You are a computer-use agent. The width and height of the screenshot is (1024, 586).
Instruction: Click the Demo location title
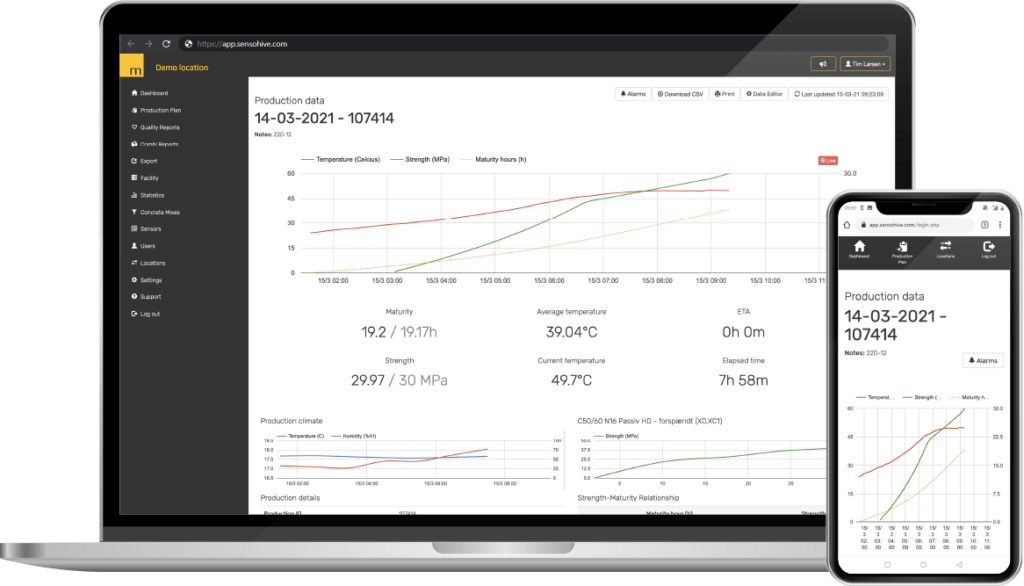(x=182, y=67)
